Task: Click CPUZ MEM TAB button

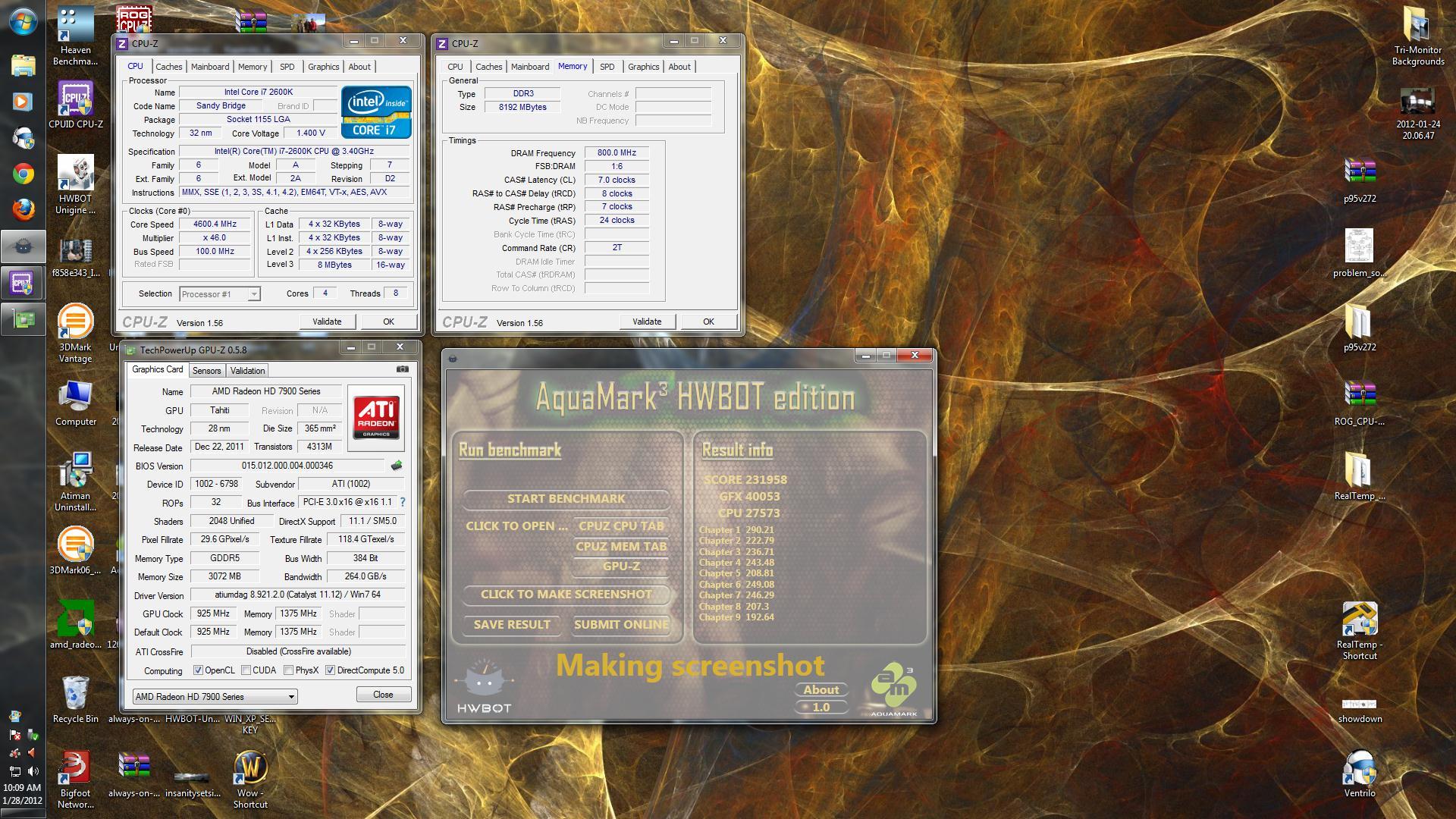Action: click(x=621, y=546)
